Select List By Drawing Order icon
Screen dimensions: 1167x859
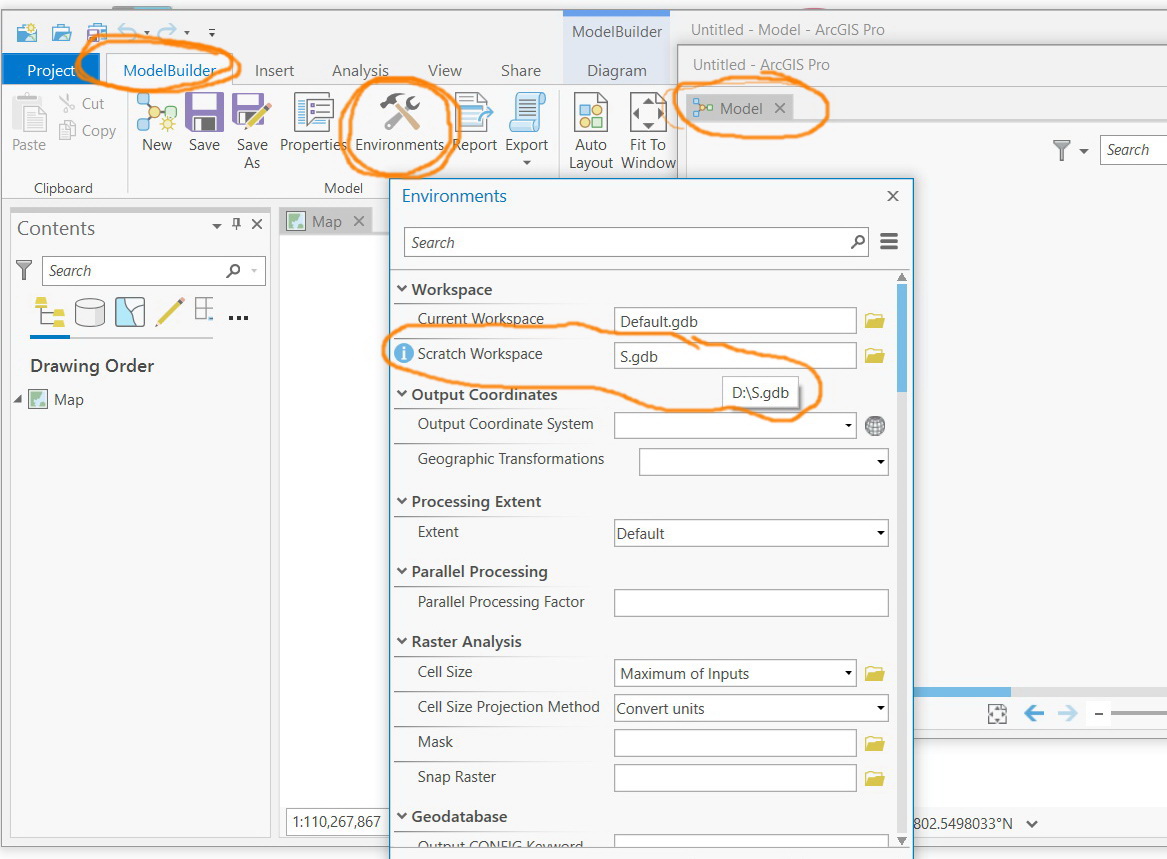(x=50, y=312)
